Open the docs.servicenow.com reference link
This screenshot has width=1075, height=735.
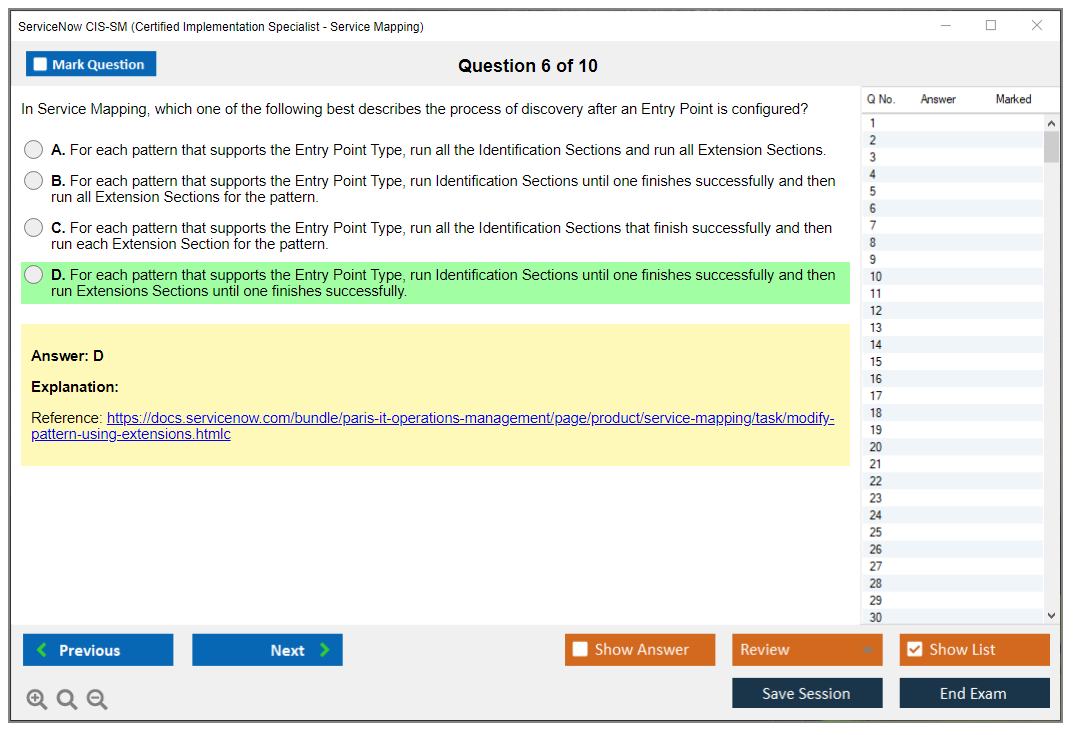point(470,418)
